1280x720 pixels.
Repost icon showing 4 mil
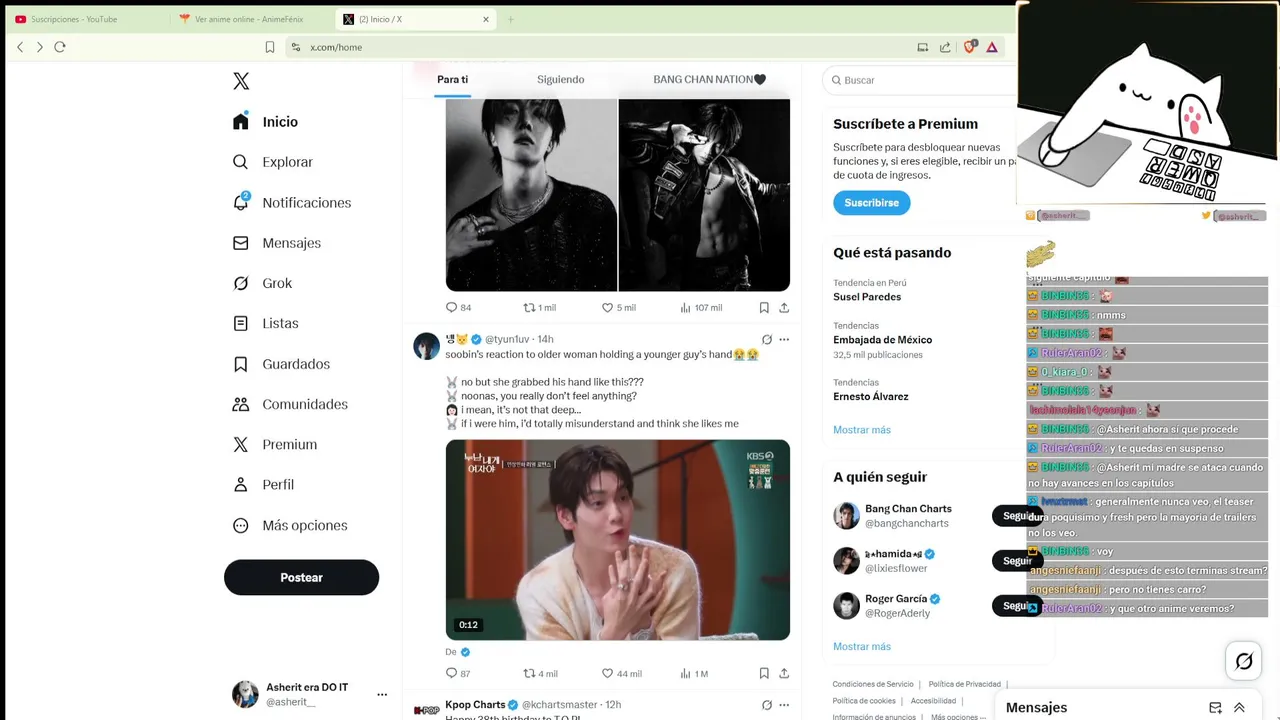pyautogui.click(x=530, y=673)
